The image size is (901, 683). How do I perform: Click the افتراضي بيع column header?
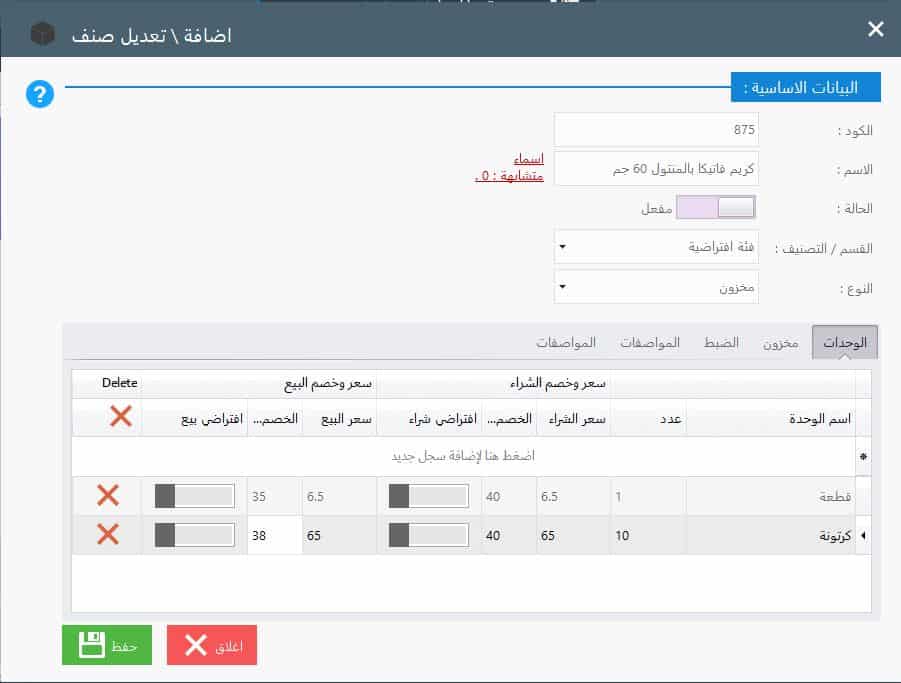(x=194, y=419)
